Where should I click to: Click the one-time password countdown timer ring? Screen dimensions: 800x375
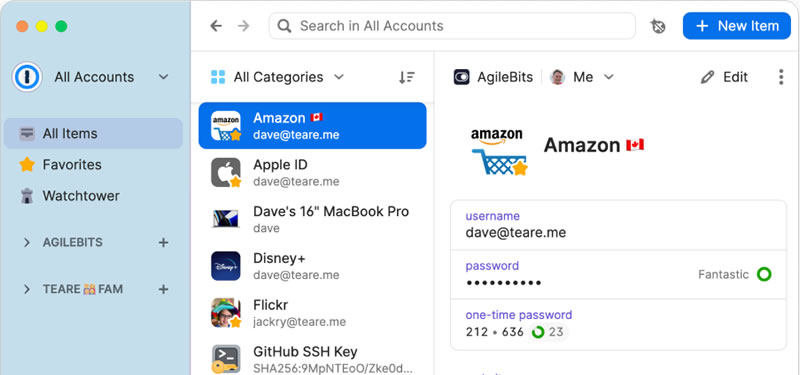click(x=538, y=332)
